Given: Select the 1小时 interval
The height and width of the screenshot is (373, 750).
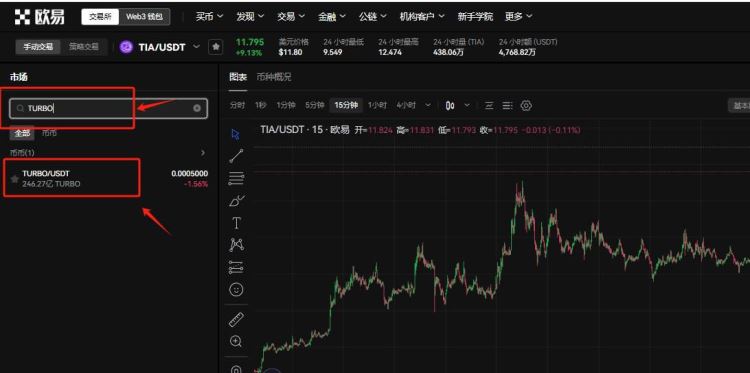Looking at the screenshot, I should pyautogui.click(x=377, y=105).
